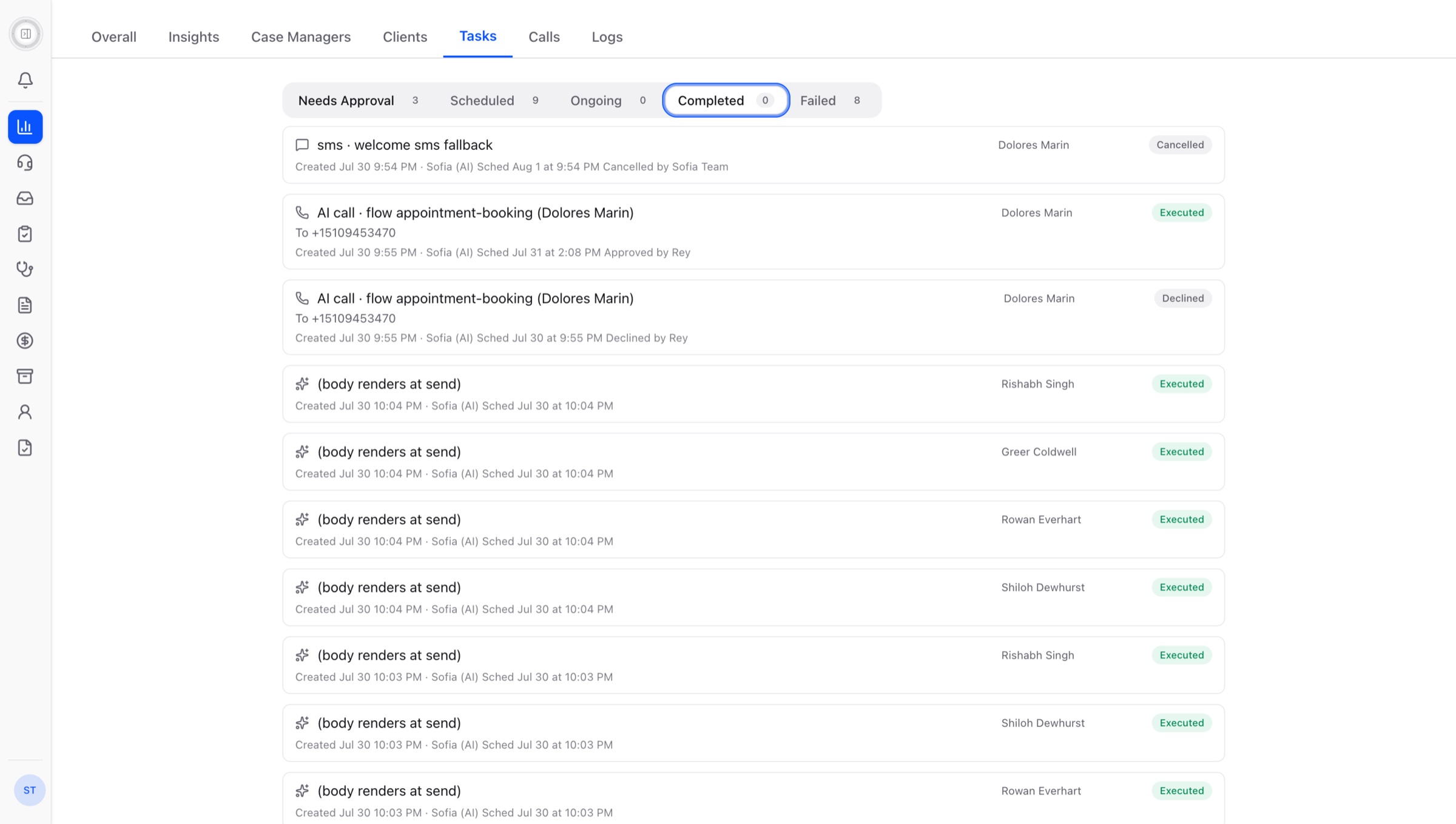Click Executed badge on Greer Coldwell row
The width and height of the screenshot is (1456, 824).
pos(1182,452)
